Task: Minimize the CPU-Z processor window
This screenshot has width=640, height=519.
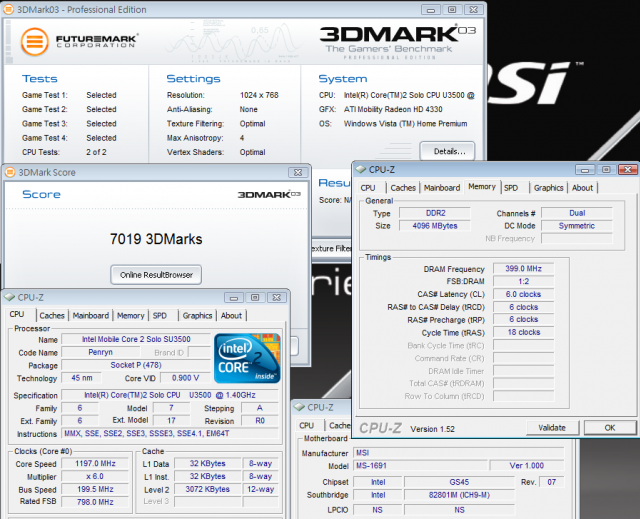Action: coord(234,297)
